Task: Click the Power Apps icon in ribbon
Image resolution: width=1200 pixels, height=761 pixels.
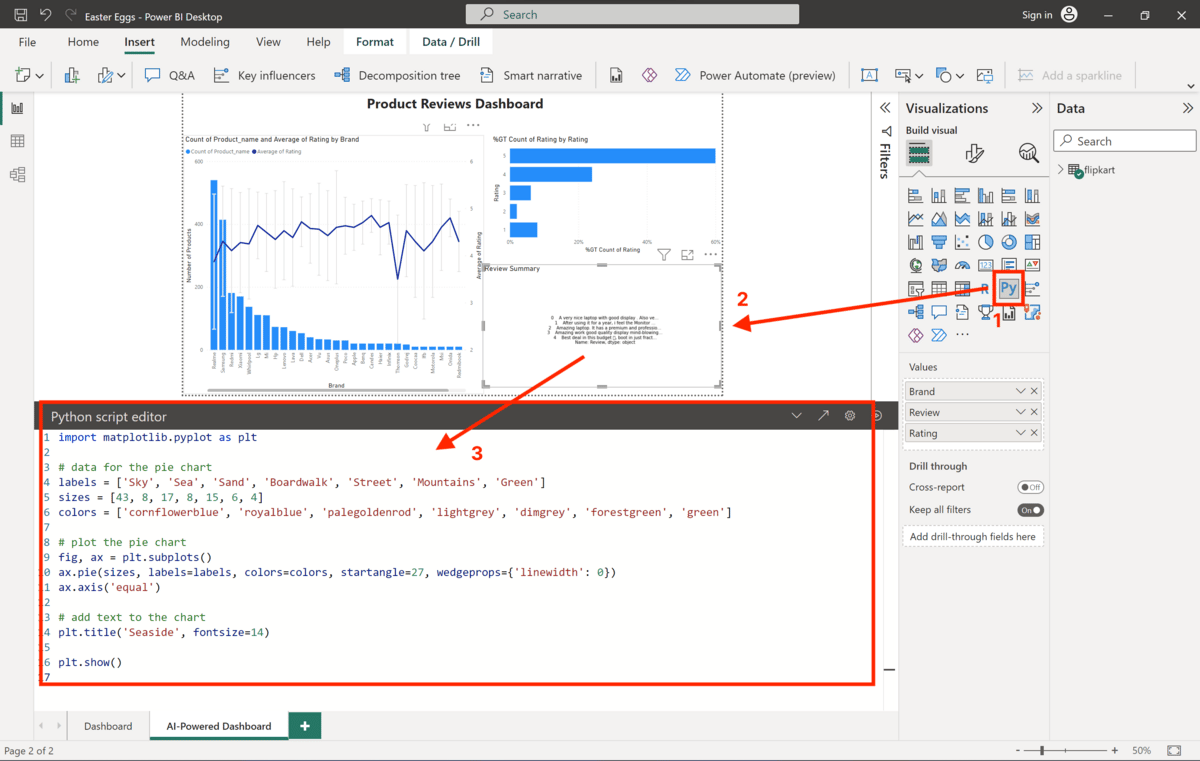Action: pyautogui.click(x=649, y=75)
